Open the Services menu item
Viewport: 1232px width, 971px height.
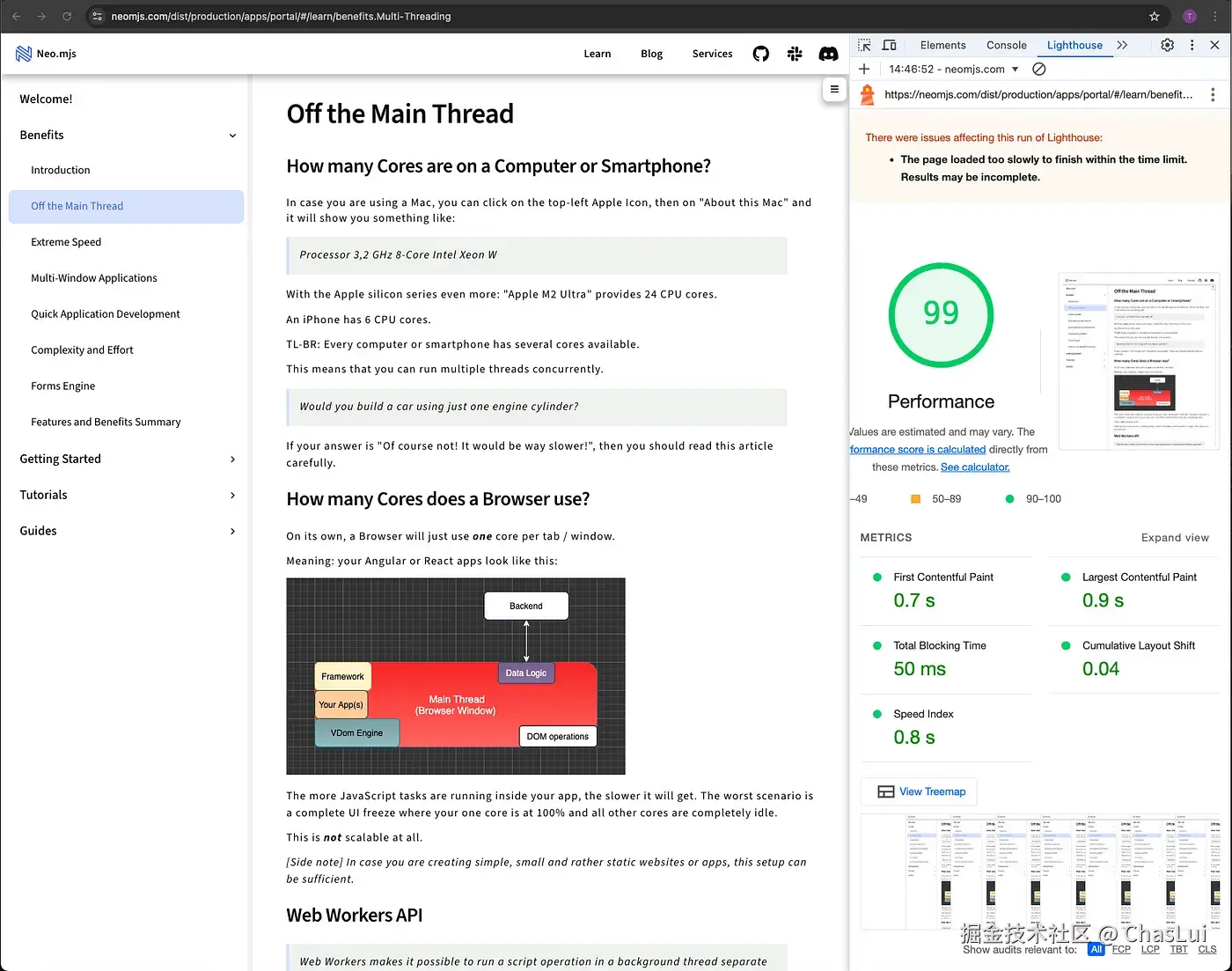point(712,54)
